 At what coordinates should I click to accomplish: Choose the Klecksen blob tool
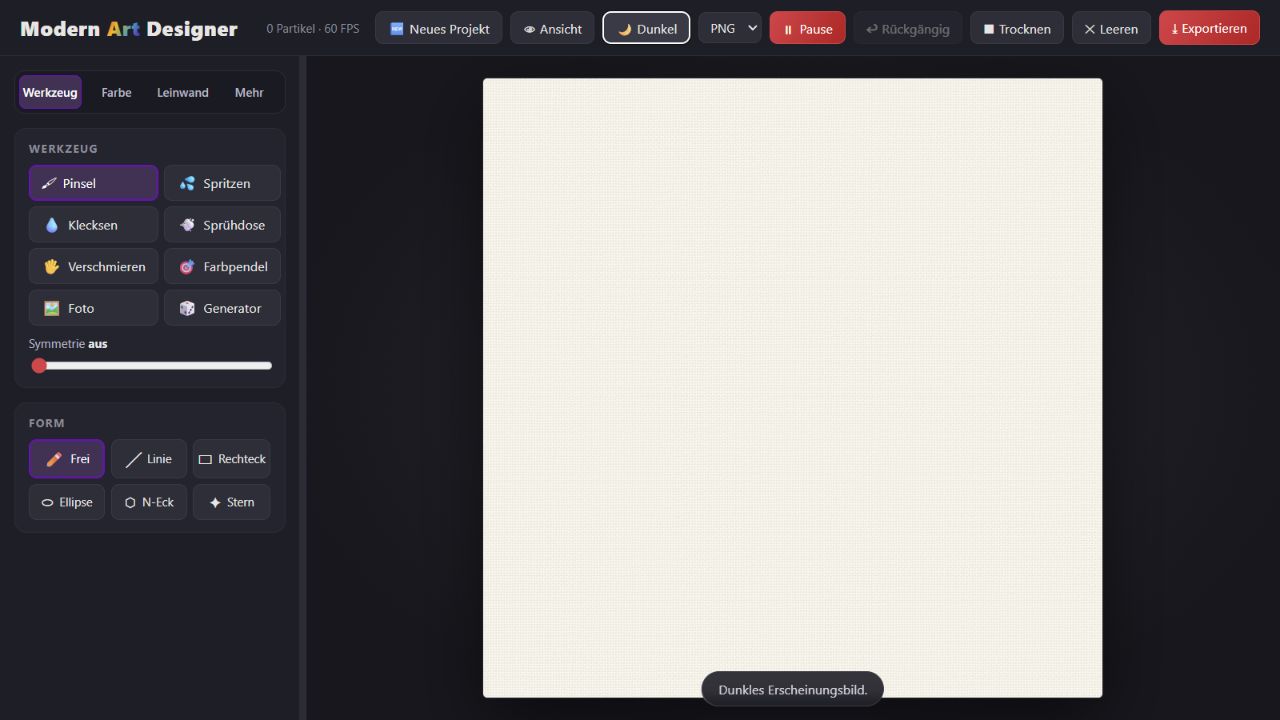click(x=93, y=225)
